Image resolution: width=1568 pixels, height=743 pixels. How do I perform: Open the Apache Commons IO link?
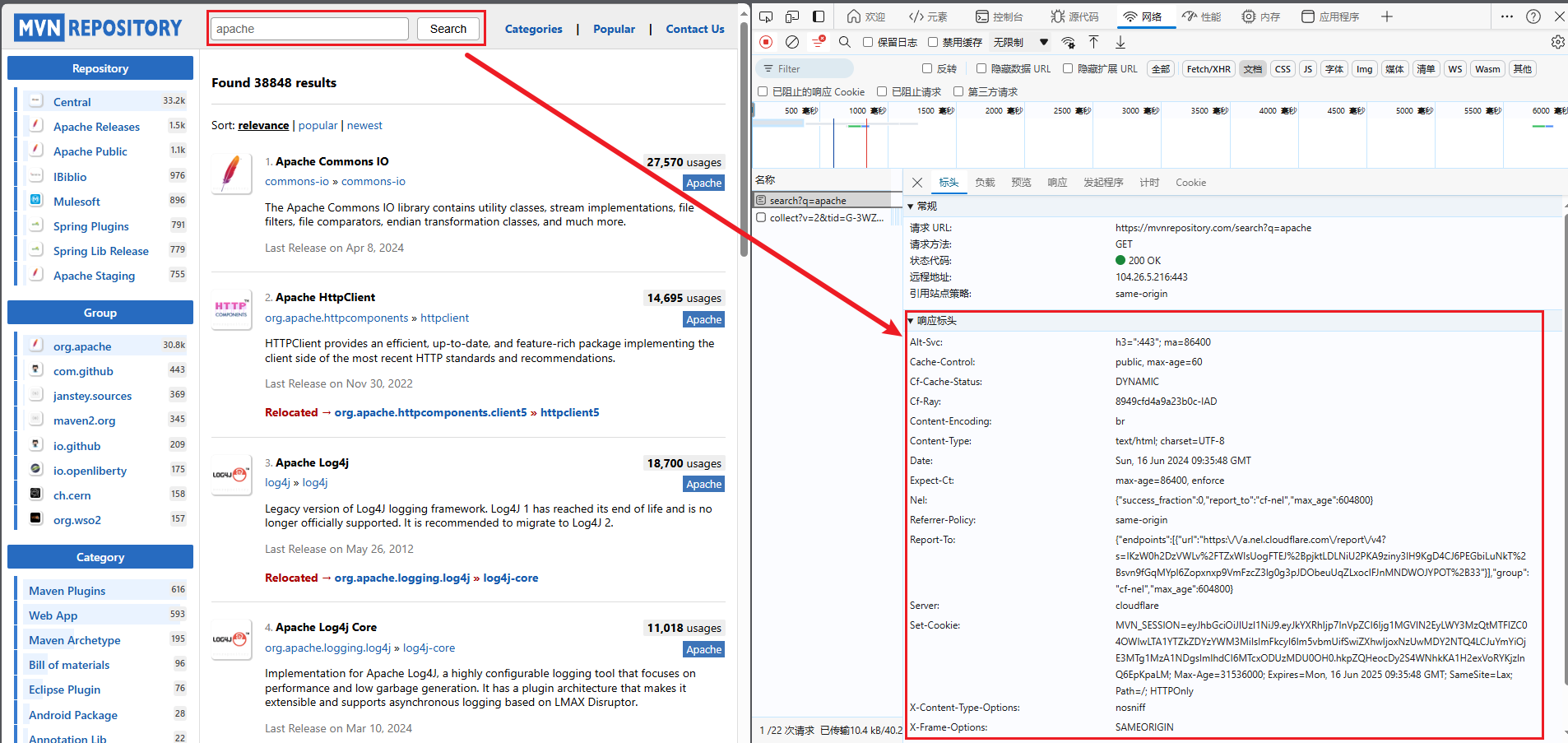pos(332,161)
